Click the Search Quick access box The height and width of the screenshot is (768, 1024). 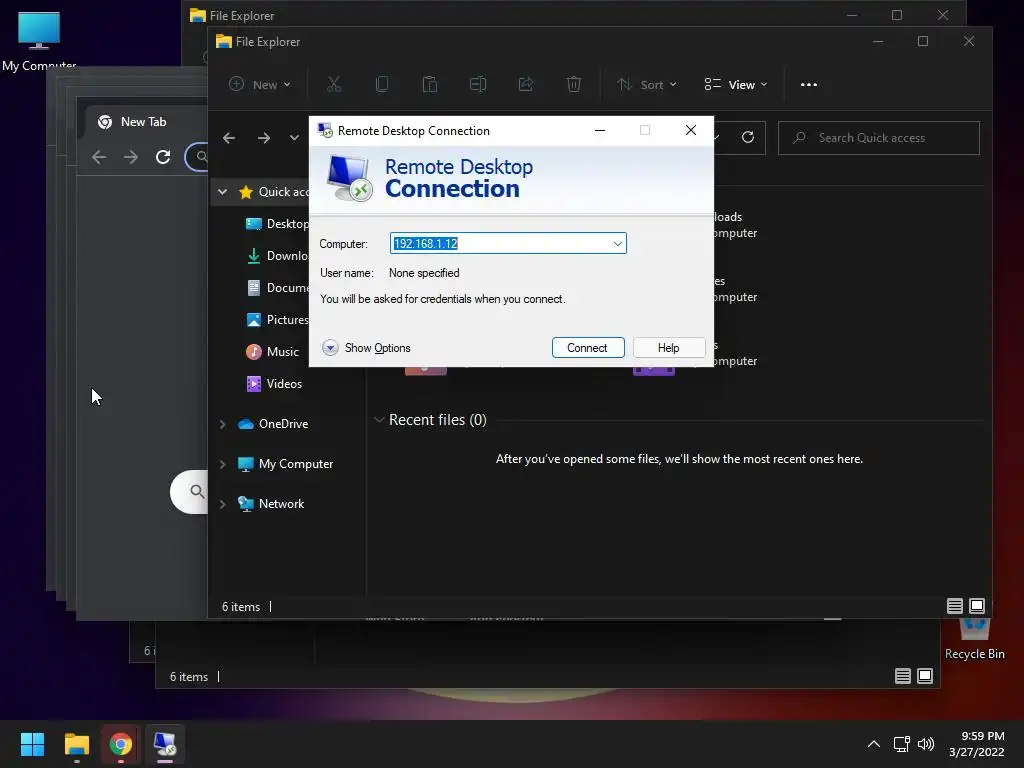point(878,138)
